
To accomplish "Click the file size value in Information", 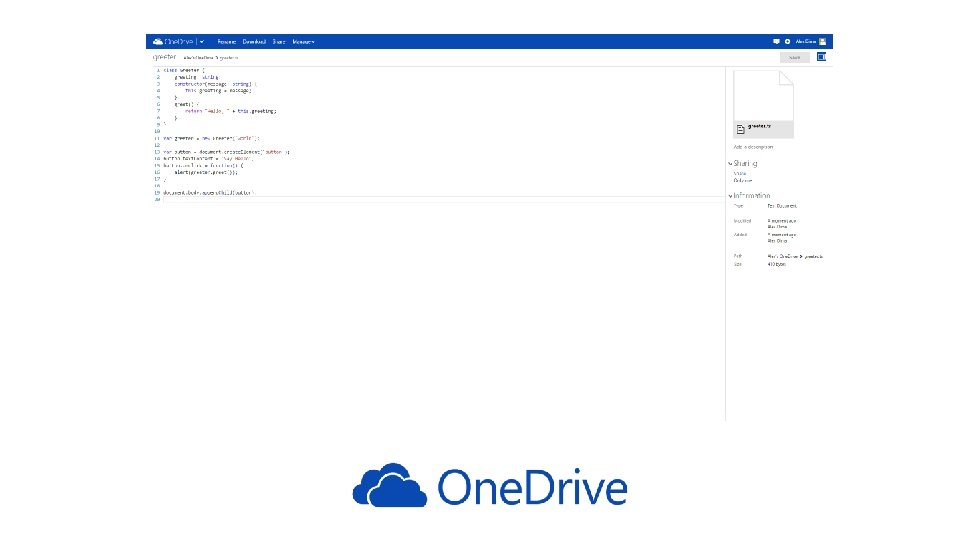I will pyautogui.click(x=777, y=265).
